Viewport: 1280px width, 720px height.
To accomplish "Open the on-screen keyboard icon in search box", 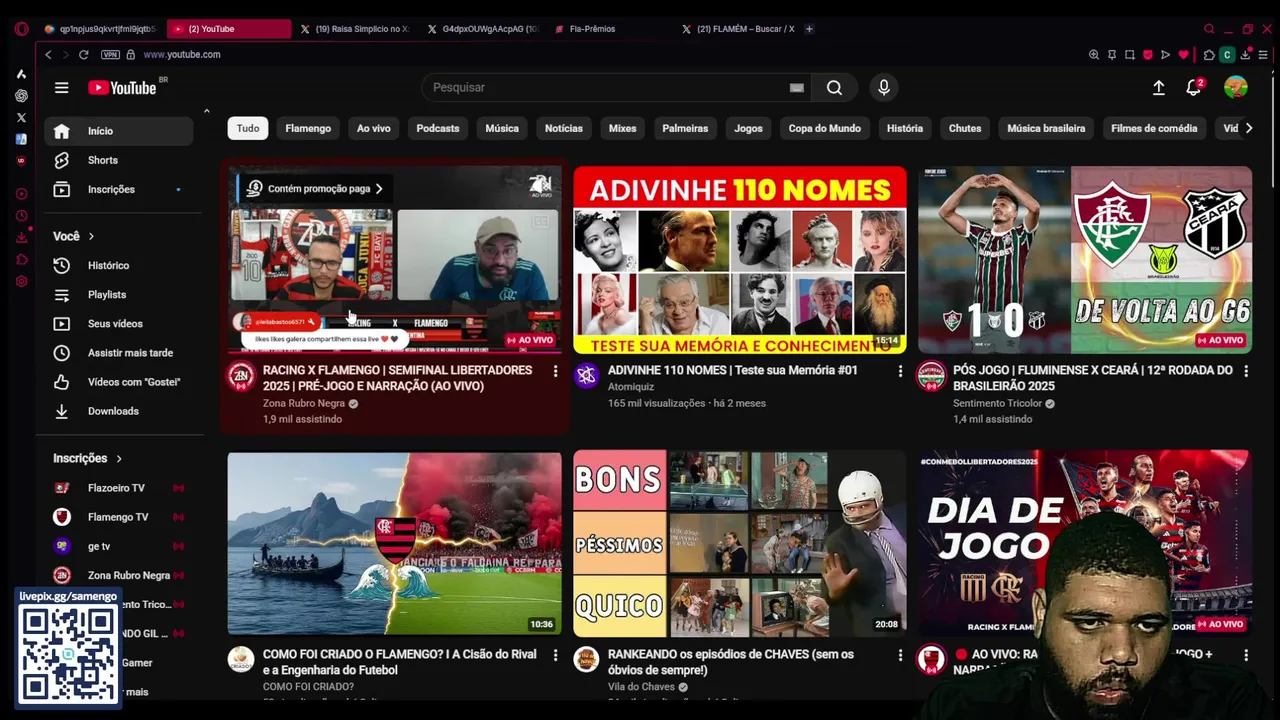I will click(796, 88).
